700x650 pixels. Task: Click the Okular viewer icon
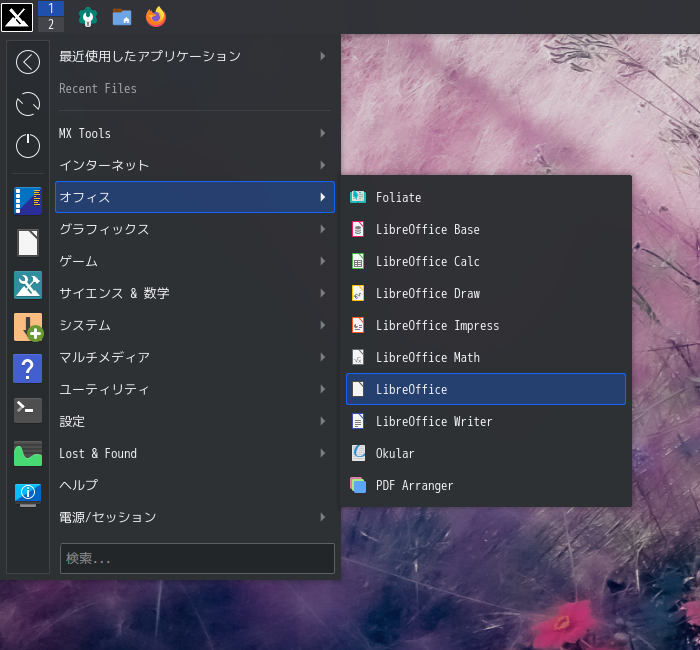tap(358, 453)
